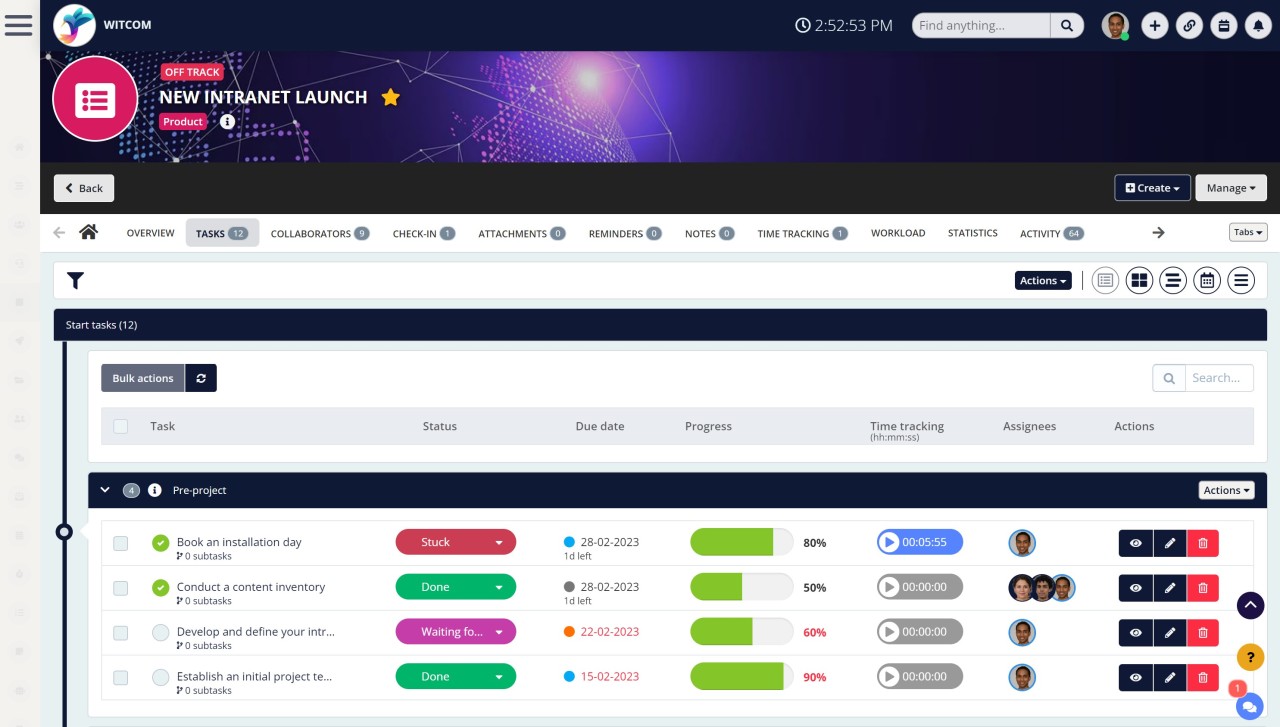The image size is (1280, 727).
Task: Refresh the task list
Action: [x=200, y=378]
